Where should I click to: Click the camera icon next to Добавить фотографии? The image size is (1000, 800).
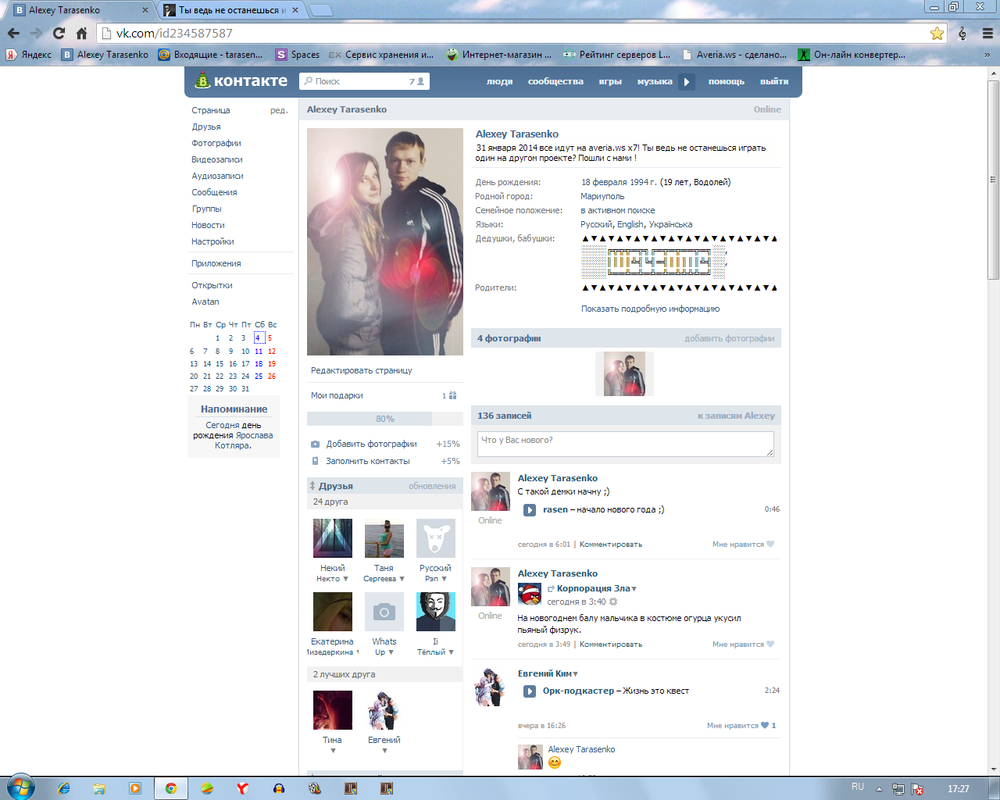[x=315, y=444]
